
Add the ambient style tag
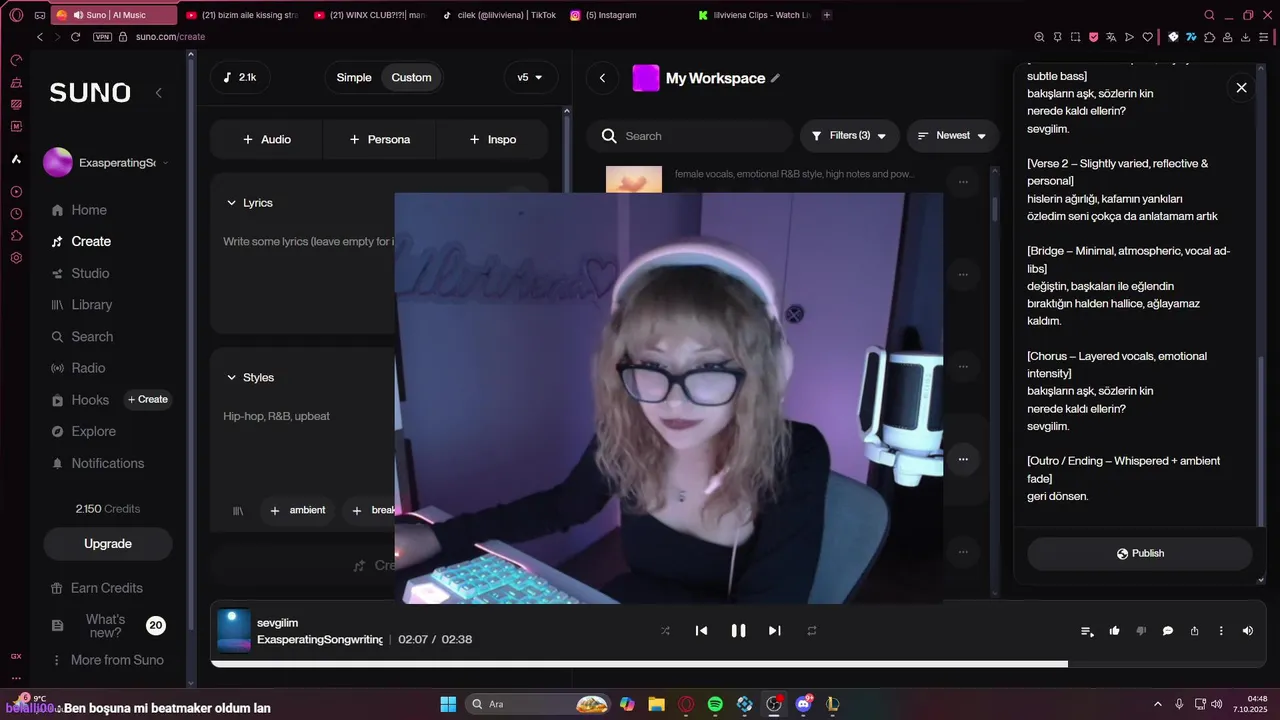click(297, 510)
